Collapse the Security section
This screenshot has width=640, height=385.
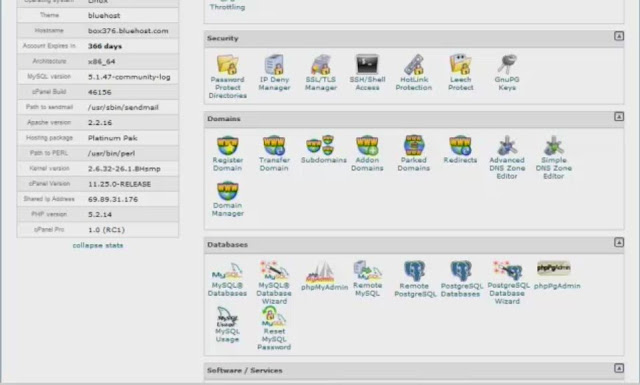click(619, 36)
